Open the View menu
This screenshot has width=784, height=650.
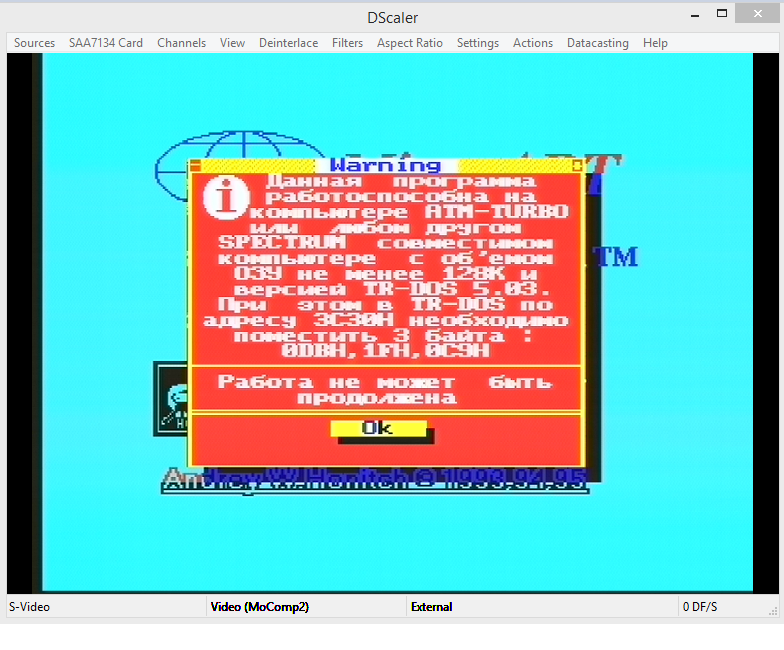[x=232, y=43]
